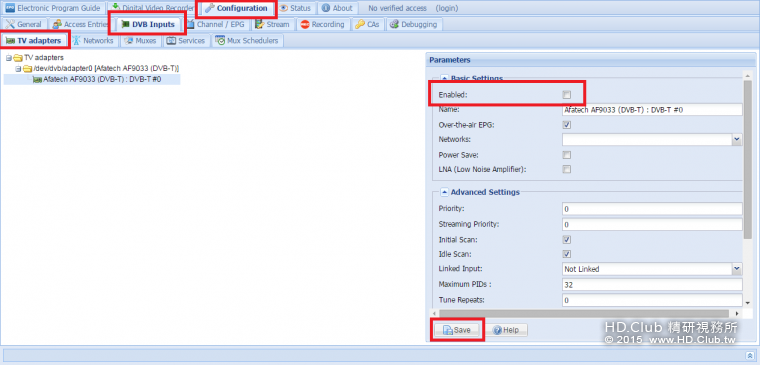Select the Configuration tab
The image size is (760, 365).
click(236, 8)
